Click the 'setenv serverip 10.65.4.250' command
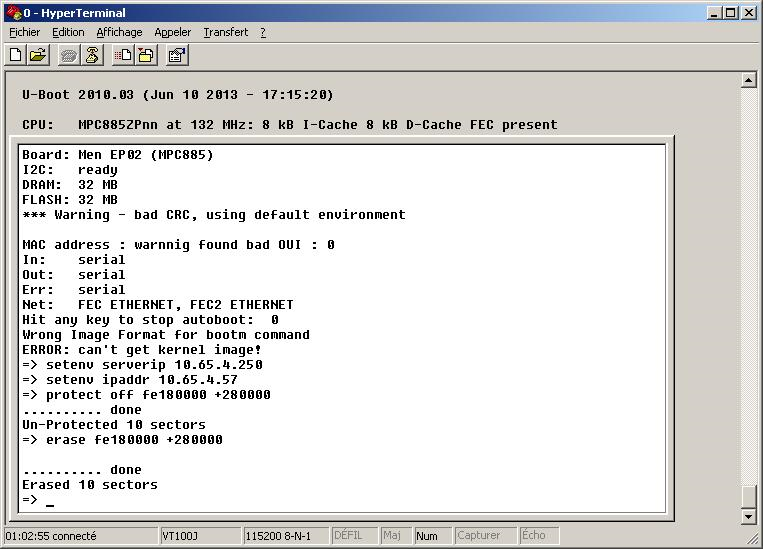 [142, 365]
